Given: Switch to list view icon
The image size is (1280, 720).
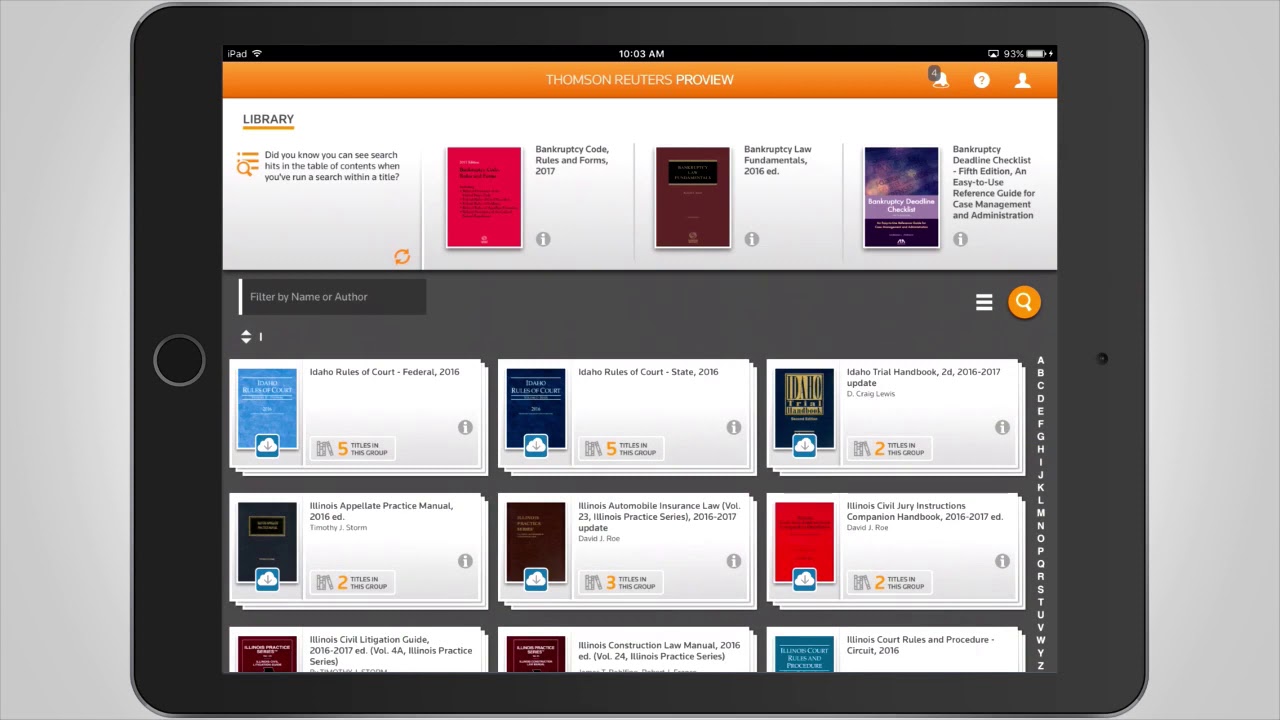Looking at the screenshot, I should 984,302.
